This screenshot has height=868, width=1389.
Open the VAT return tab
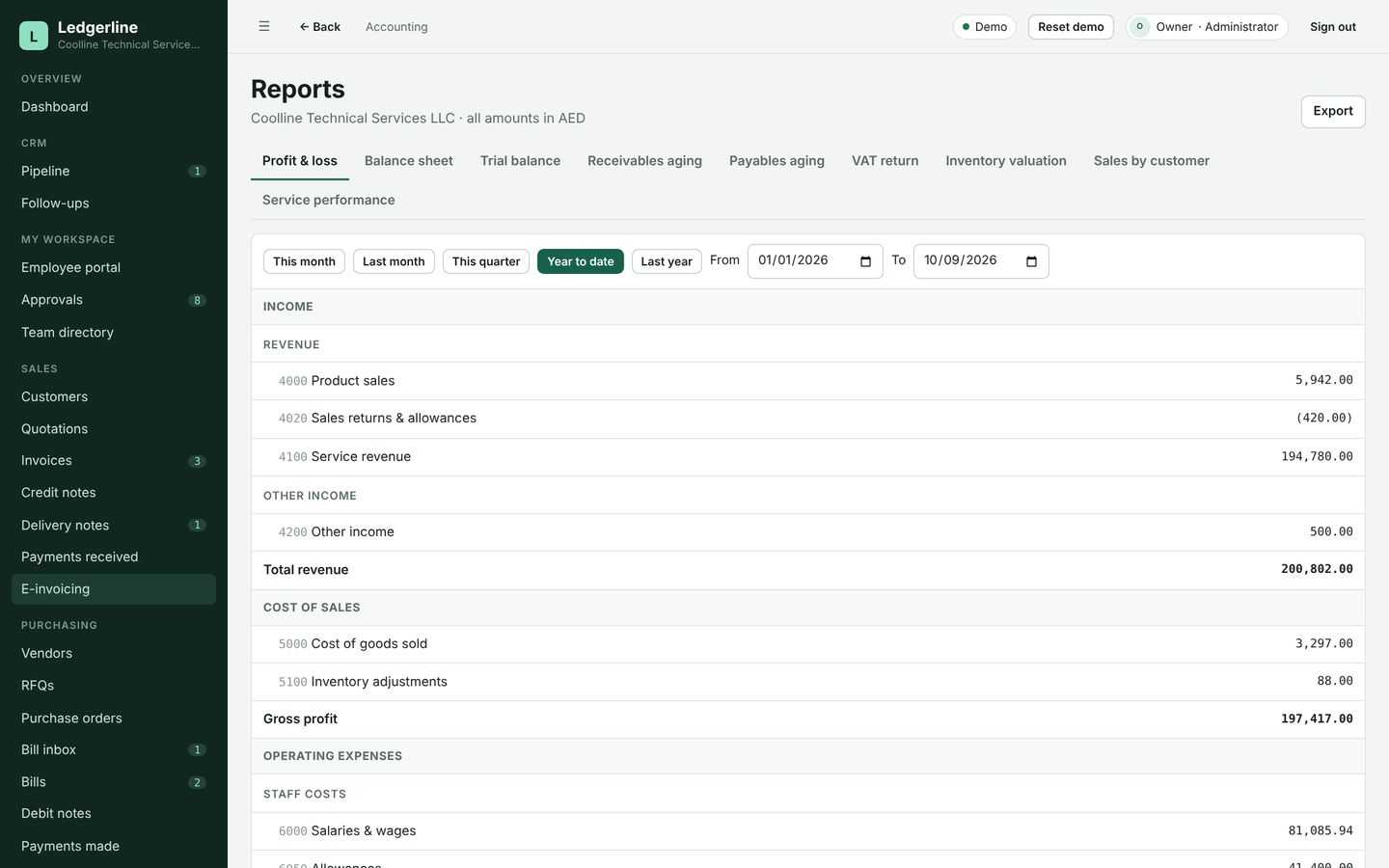coord(885,161)
